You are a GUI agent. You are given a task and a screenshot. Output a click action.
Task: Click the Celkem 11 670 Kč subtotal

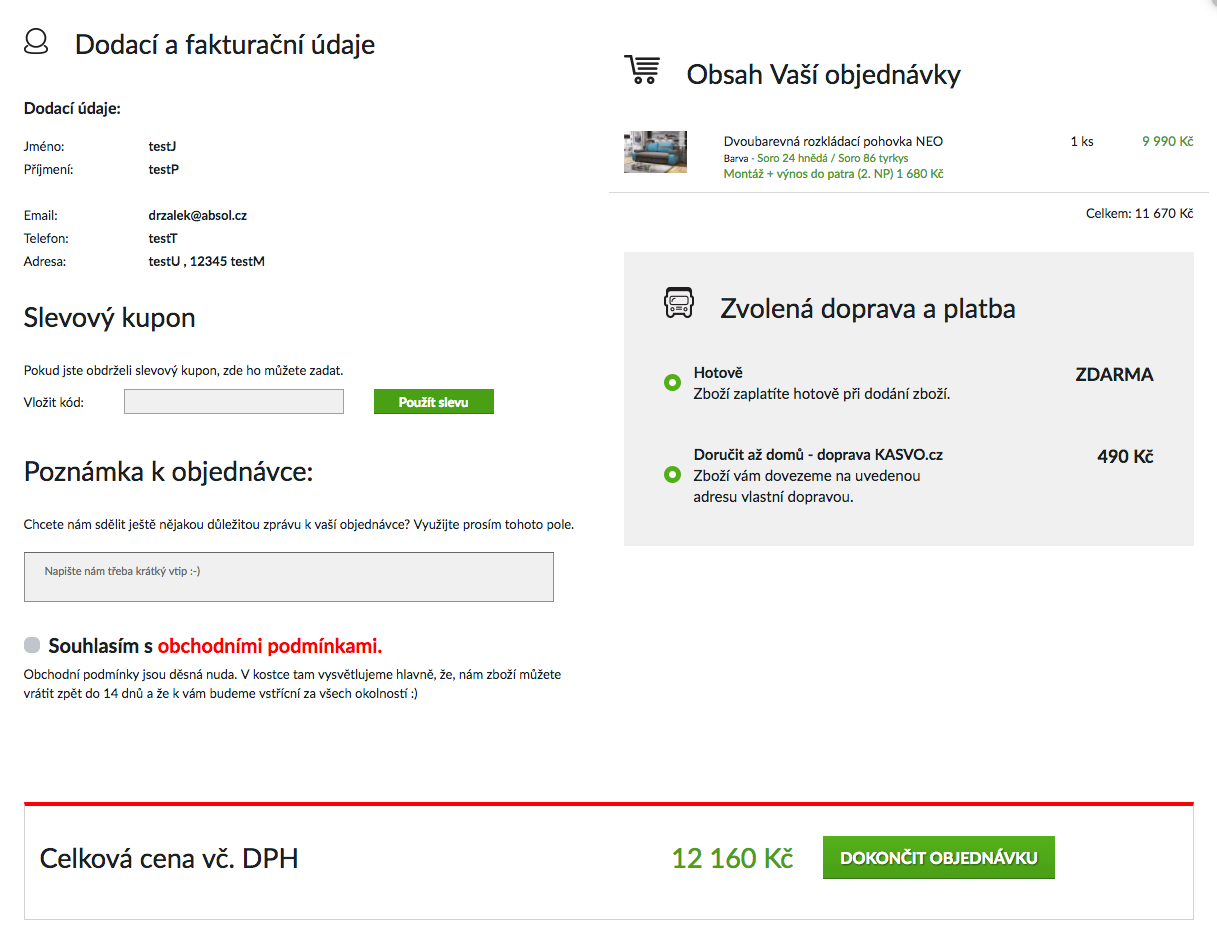(1140, 214)
